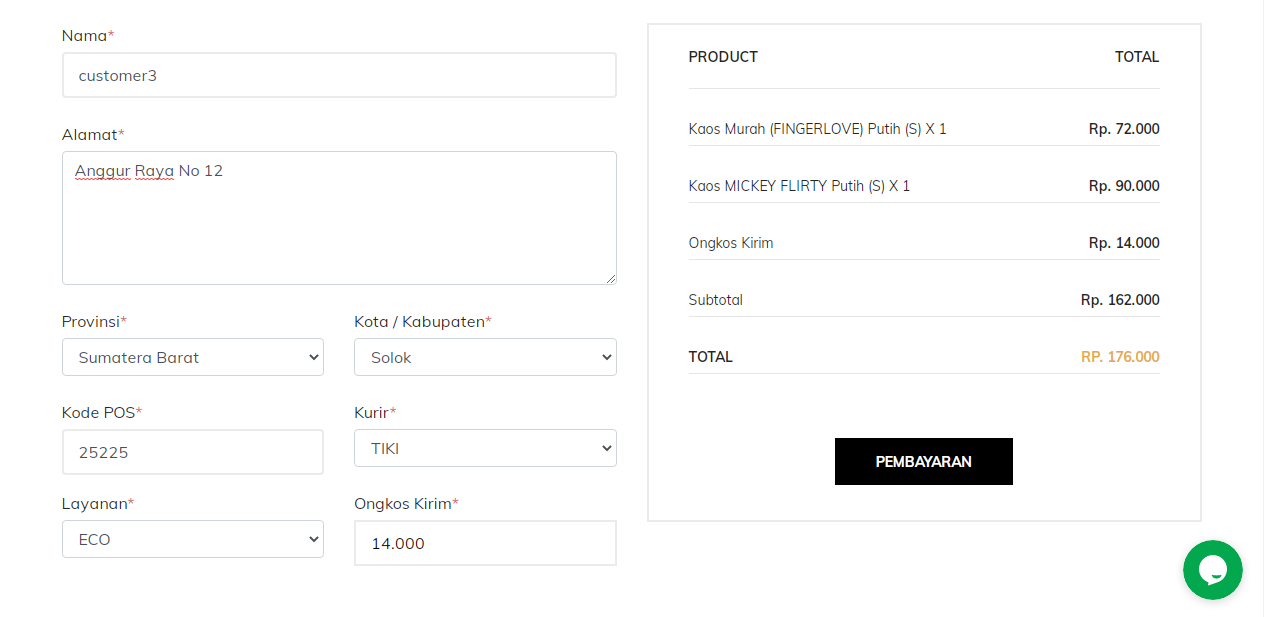
Task: Click the PEMBAYARAN button
Action: [x=923, y=461]
